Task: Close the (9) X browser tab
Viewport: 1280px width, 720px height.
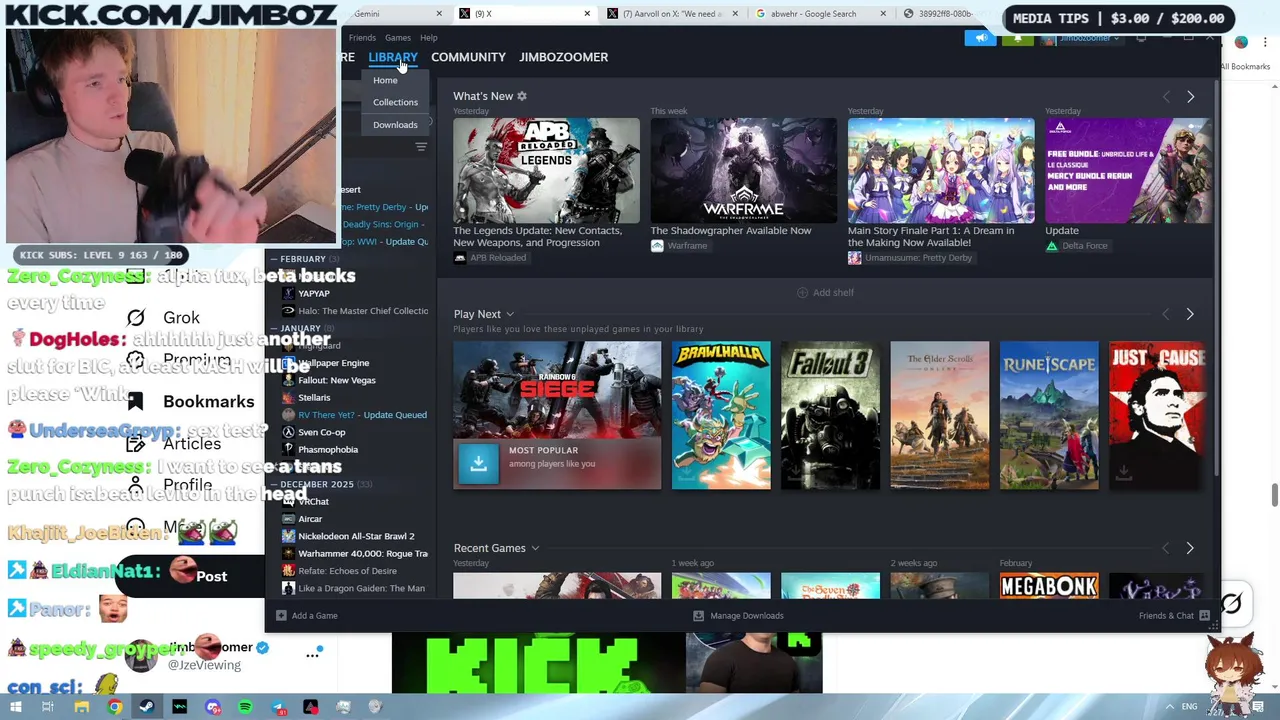Action: 588,14
